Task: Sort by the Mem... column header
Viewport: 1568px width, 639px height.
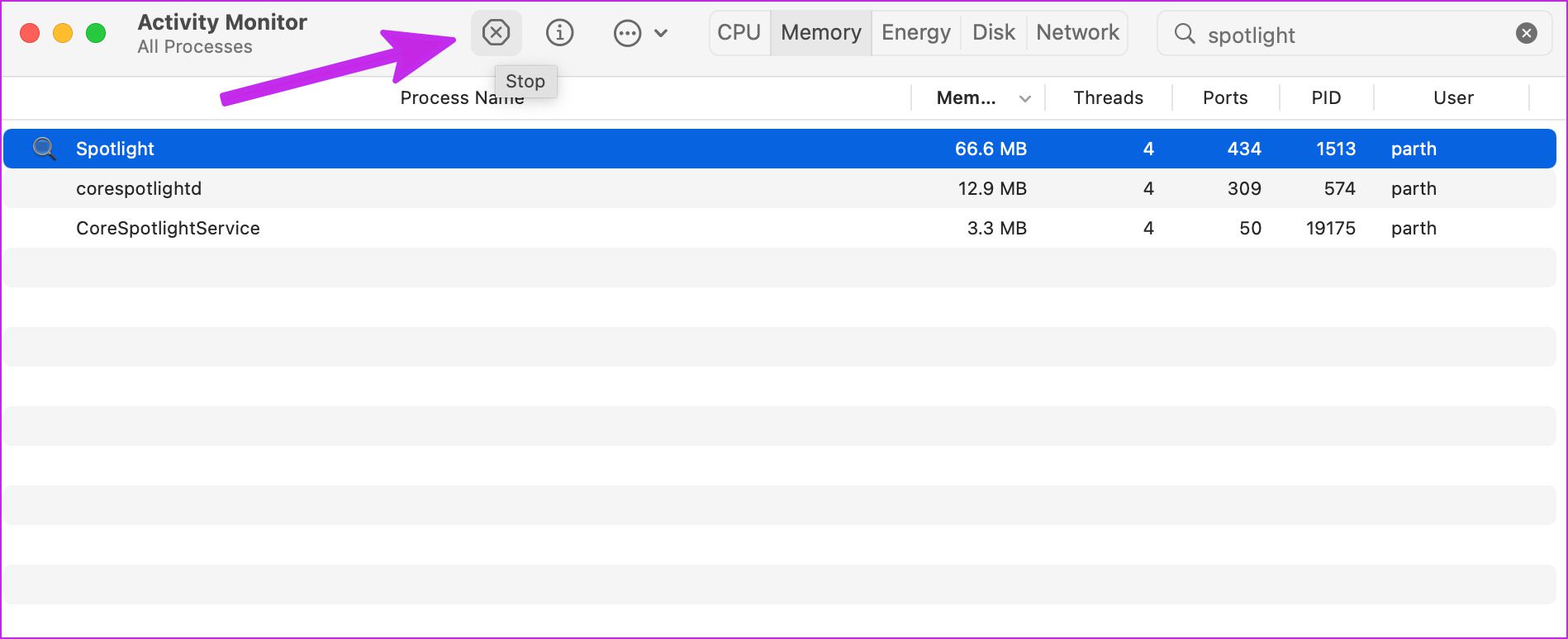Action: (966, 97)
